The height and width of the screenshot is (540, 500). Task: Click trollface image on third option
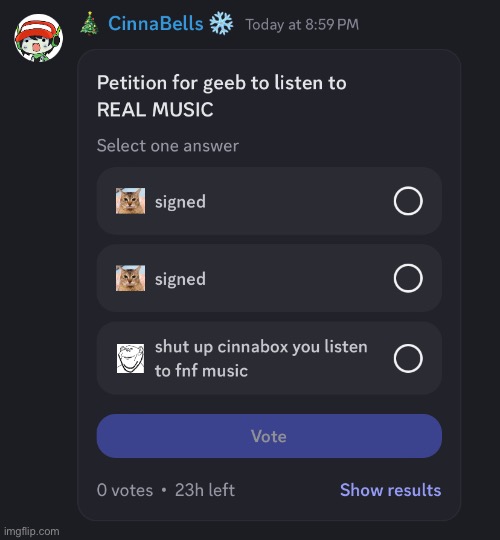point(130,358)
